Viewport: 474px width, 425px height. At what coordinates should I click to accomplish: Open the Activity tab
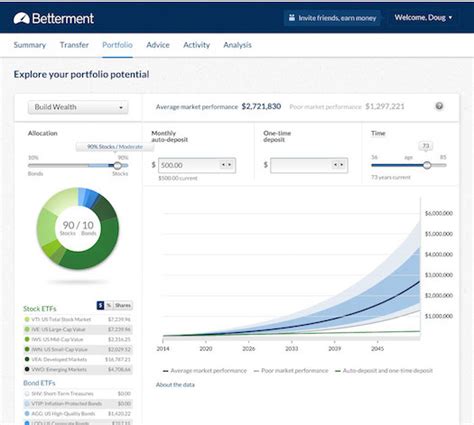(196, 45)
